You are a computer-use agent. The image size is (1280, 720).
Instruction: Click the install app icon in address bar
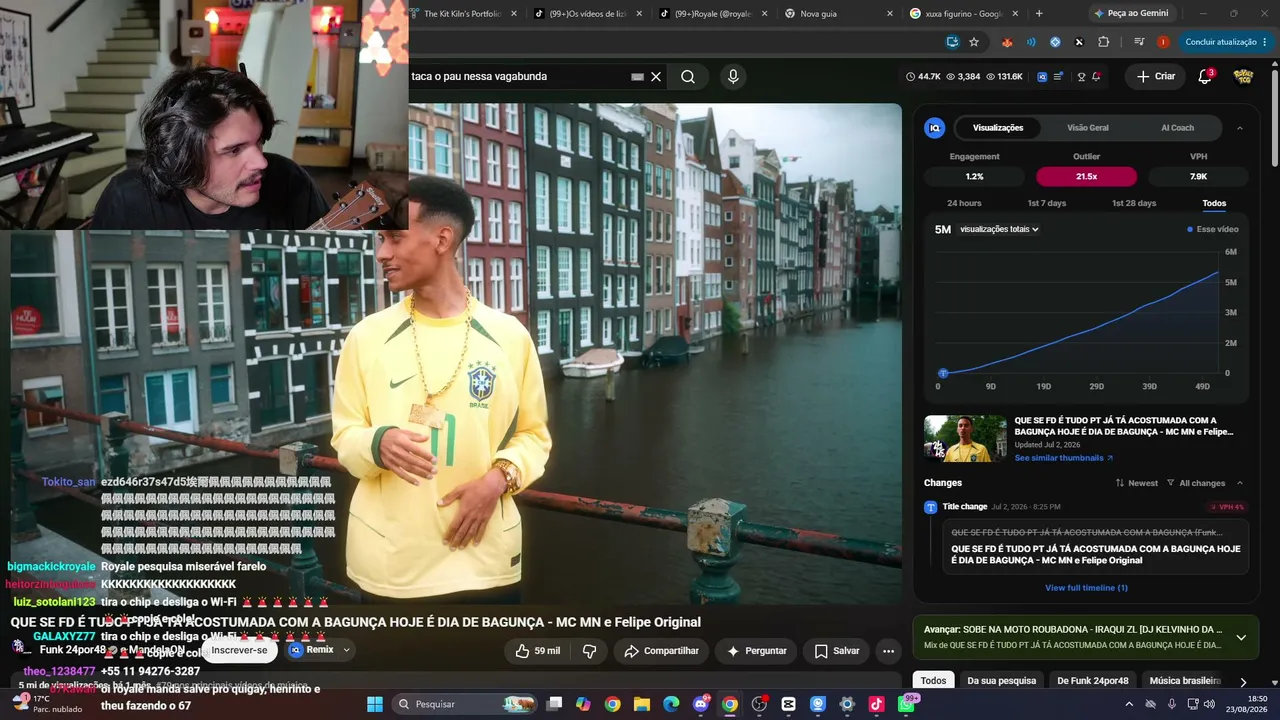952,42
